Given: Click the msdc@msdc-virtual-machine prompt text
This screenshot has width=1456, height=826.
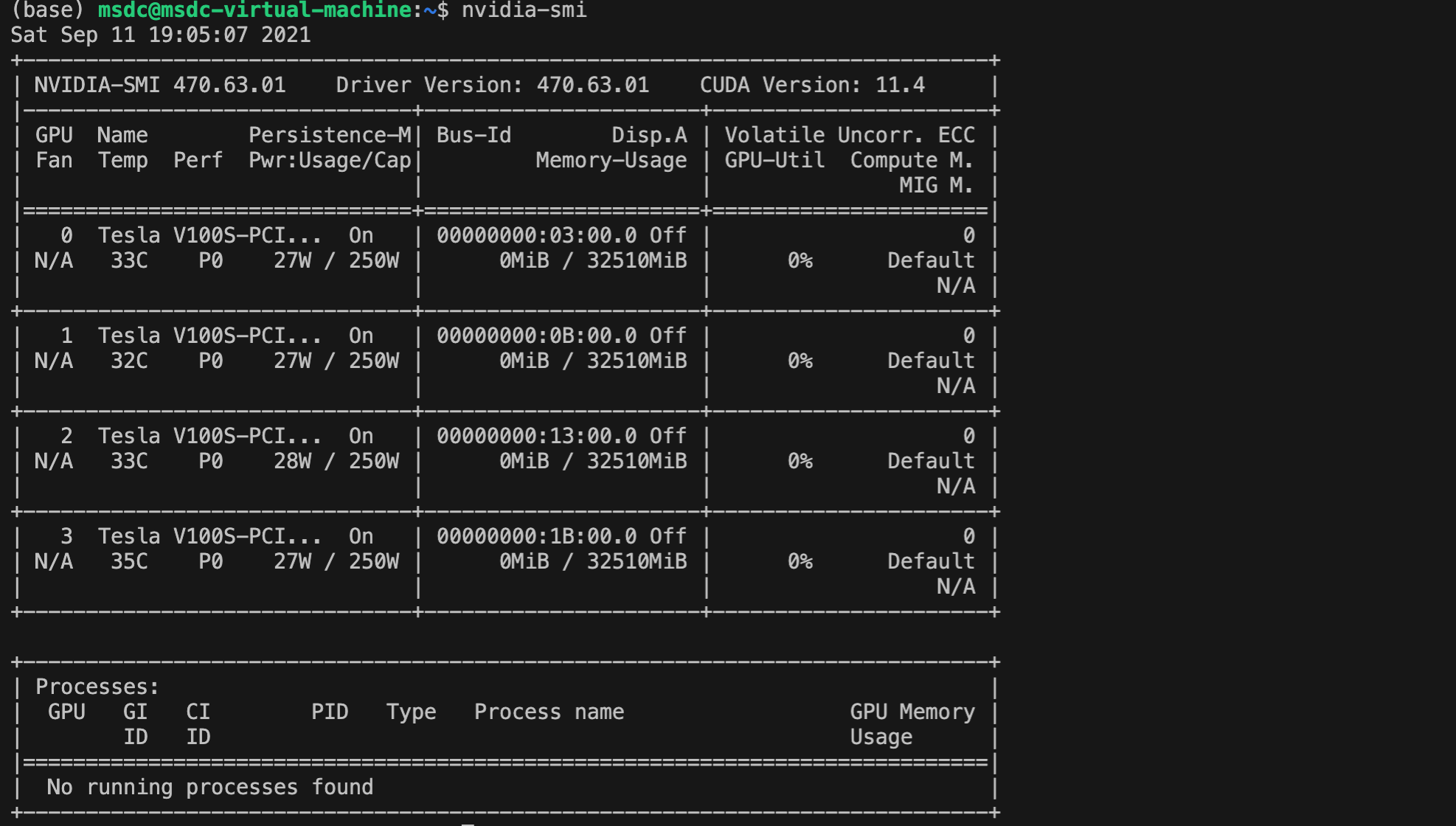Looking at the screenshot, I should click(254, 10).
